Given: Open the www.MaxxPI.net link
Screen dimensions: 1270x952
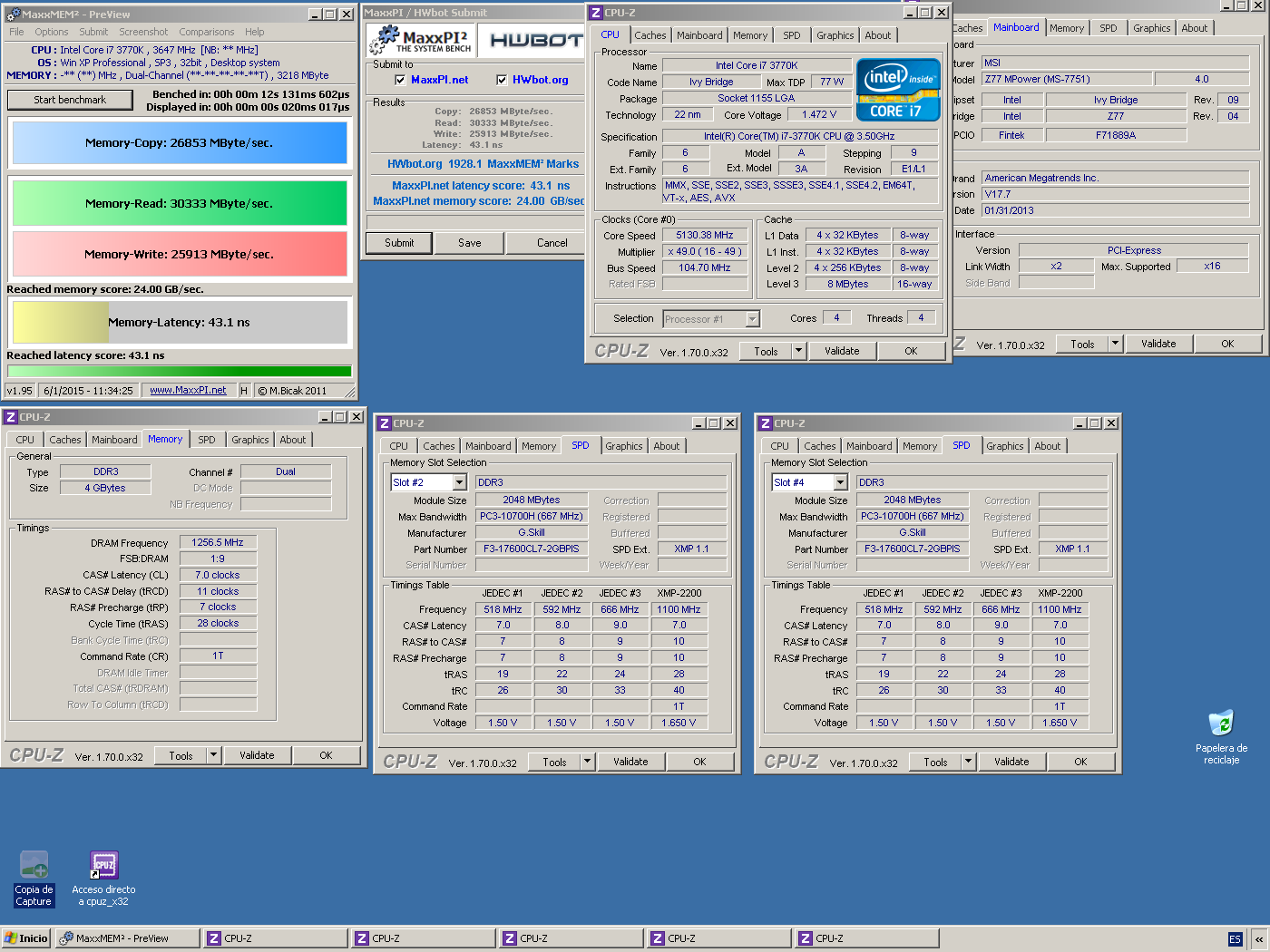Looking at the screenshot, I should coord(188,390).
